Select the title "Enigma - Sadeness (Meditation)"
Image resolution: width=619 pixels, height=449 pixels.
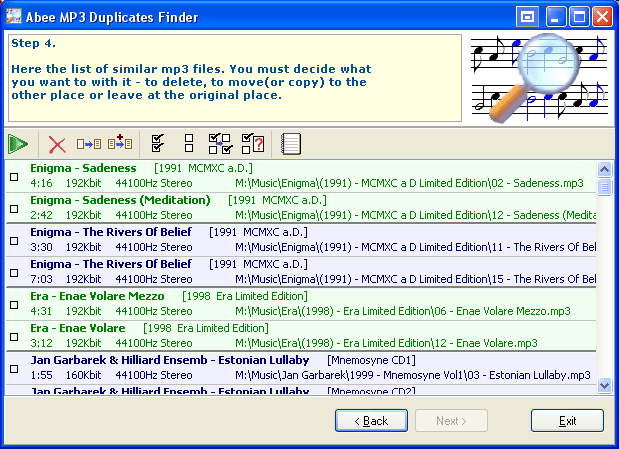(120, 200)
